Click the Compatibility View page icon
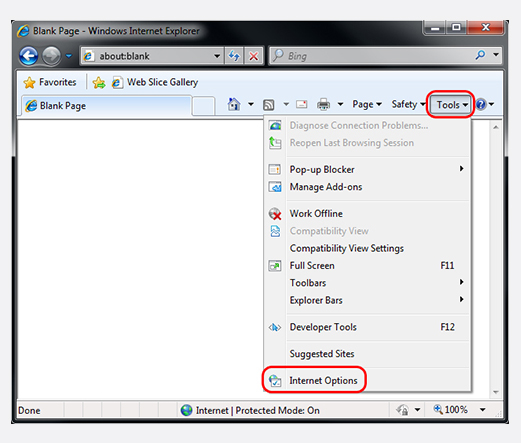Screen dimensions: 521x443 coord(275,231)
